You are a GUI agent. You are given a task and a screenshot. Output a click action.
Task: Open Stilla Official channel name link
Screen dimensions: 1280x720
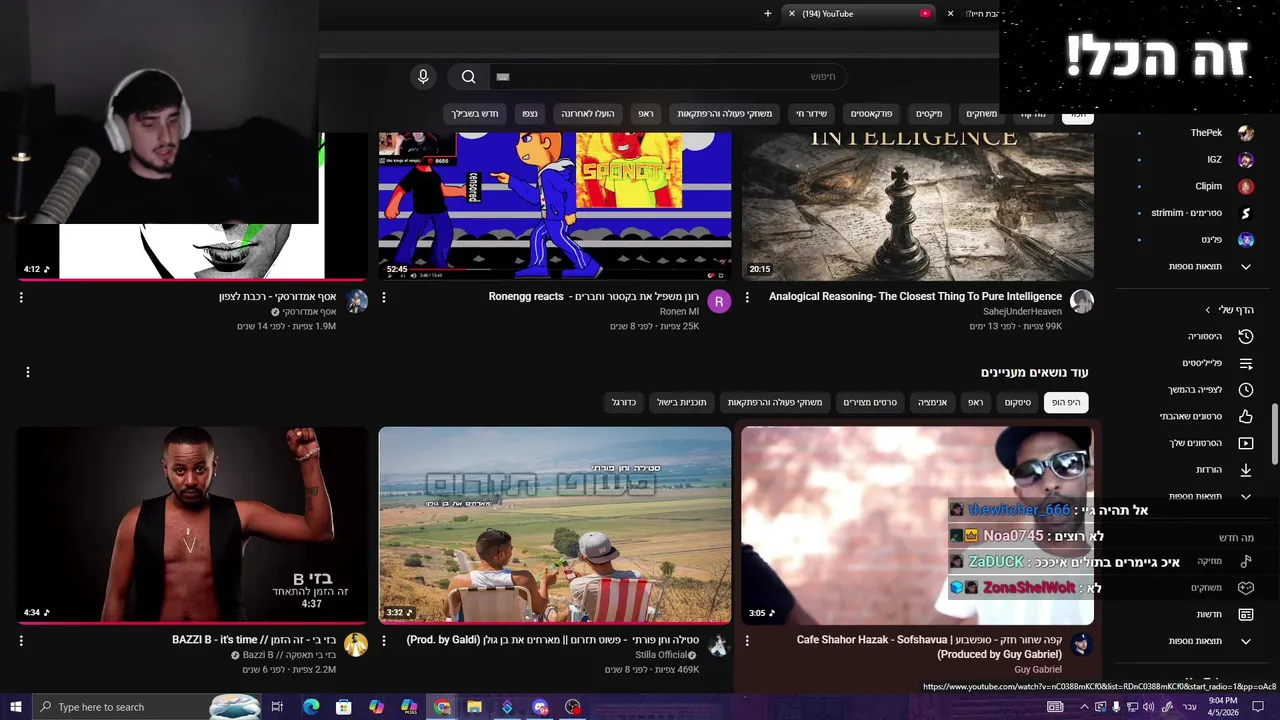tap(661, 655)
